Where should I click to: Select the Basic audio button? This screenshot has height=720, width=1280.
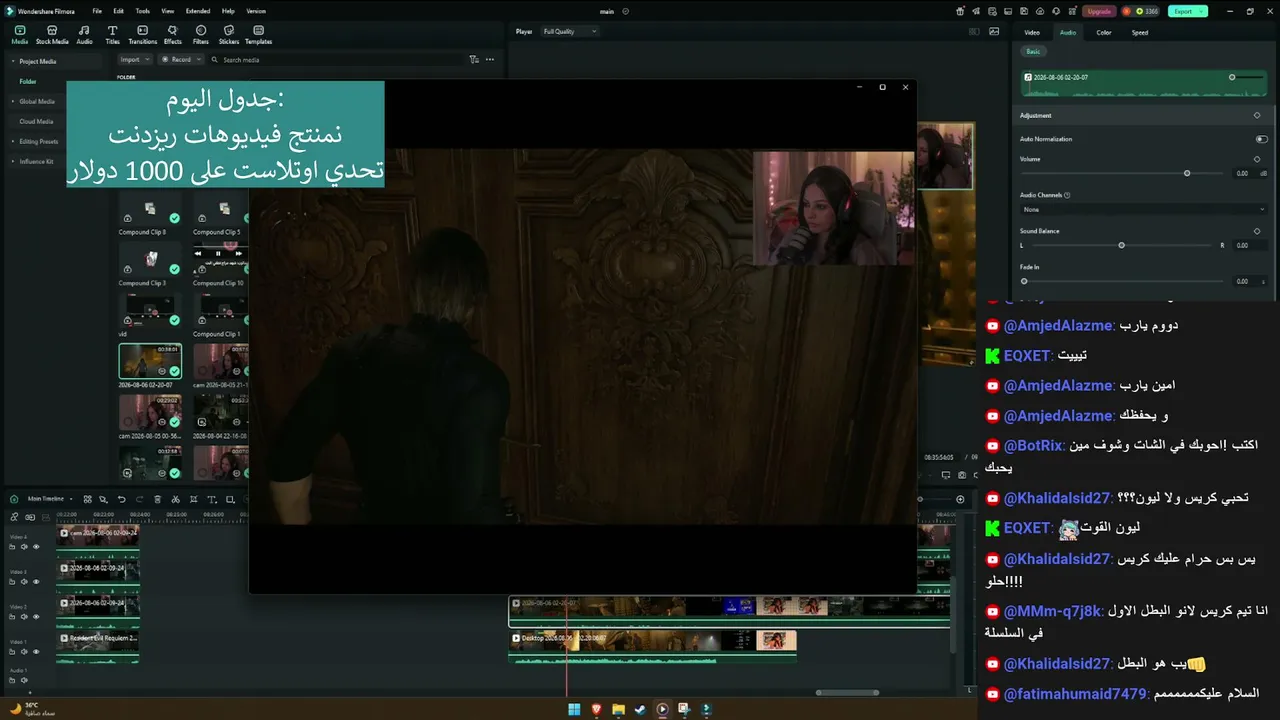[1033, 51]
